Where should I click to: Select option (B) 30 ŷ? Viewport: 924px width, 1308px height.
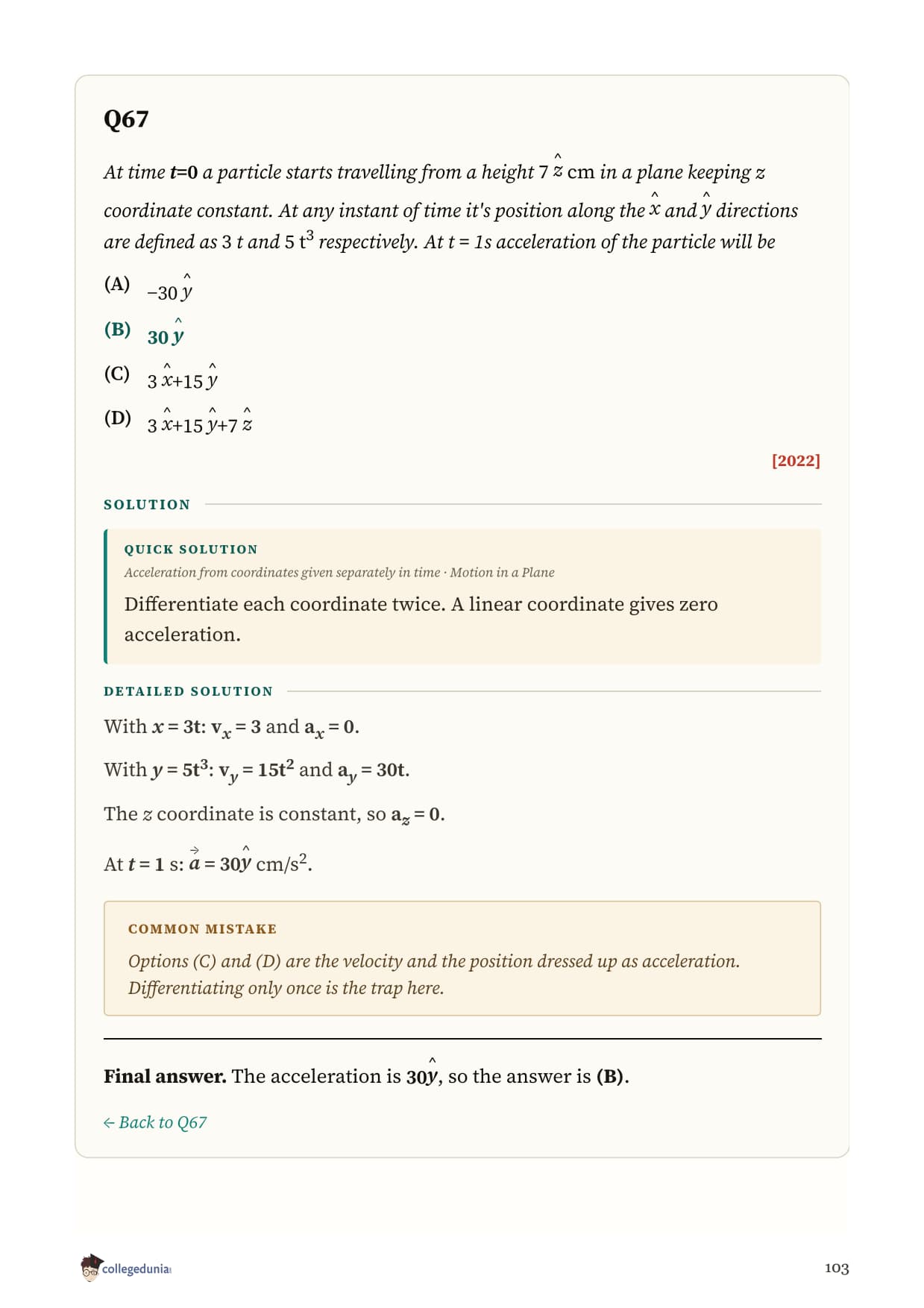(x=144, y=330)
